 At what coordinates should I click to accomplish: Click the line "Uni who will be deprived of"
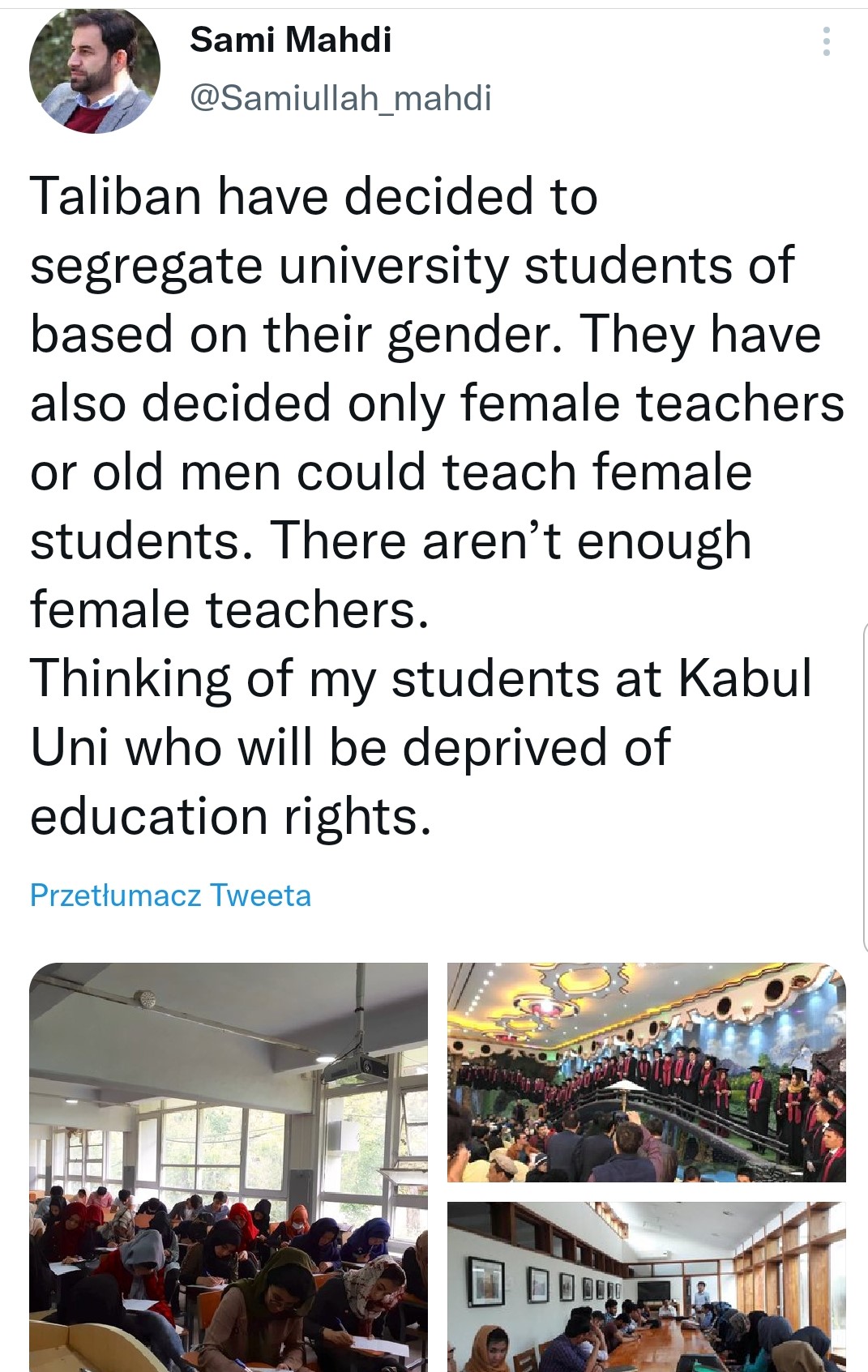click(350, 746)
